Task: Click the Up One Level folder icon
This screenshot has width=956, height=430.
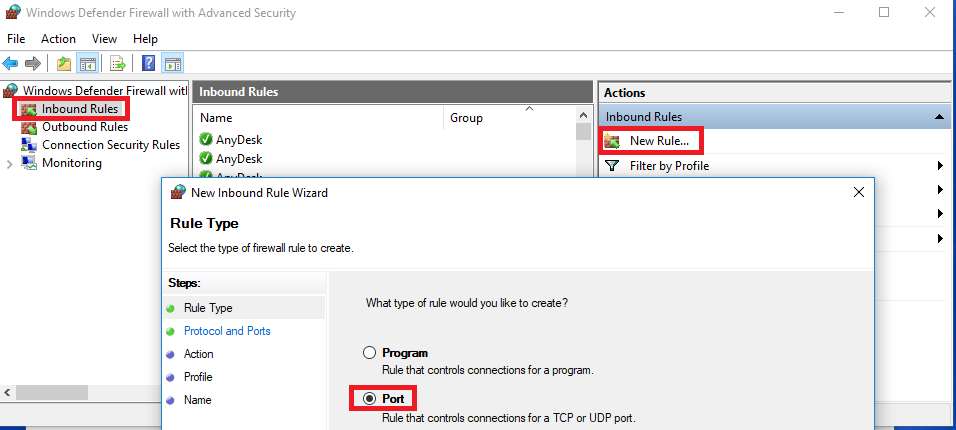Action: point(64,64)
